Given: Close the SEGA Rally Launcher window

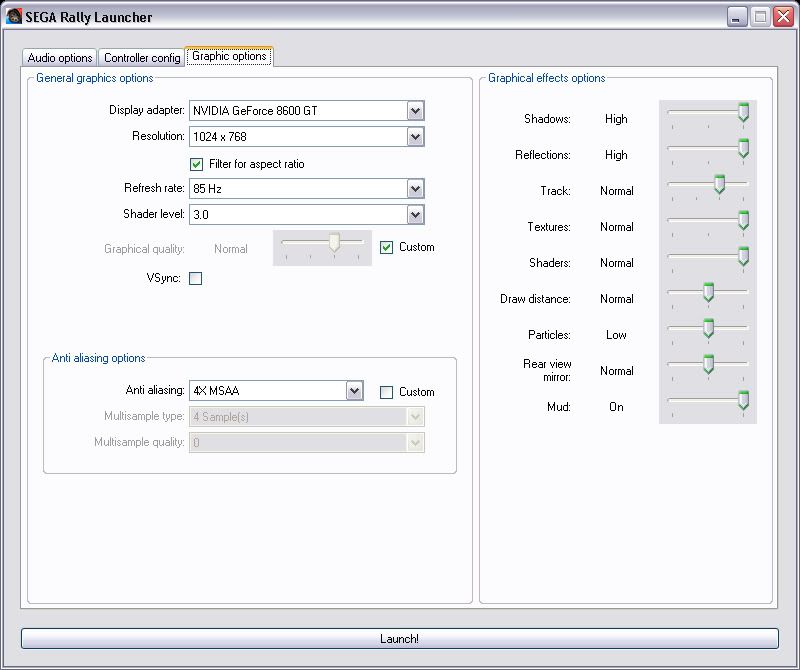Looking at the screenshot, I should tap(783, 17).
